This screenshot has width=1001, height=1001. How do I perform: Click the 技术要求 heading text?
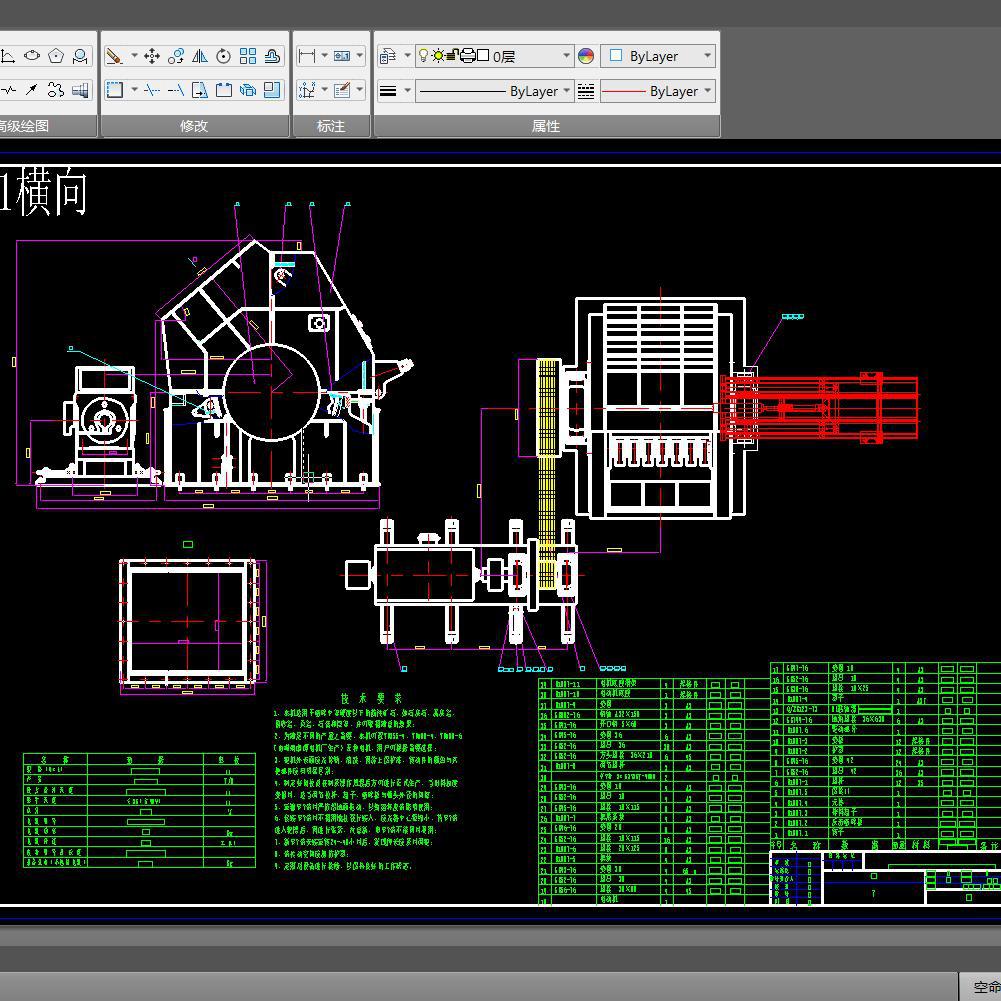point(372,698)
